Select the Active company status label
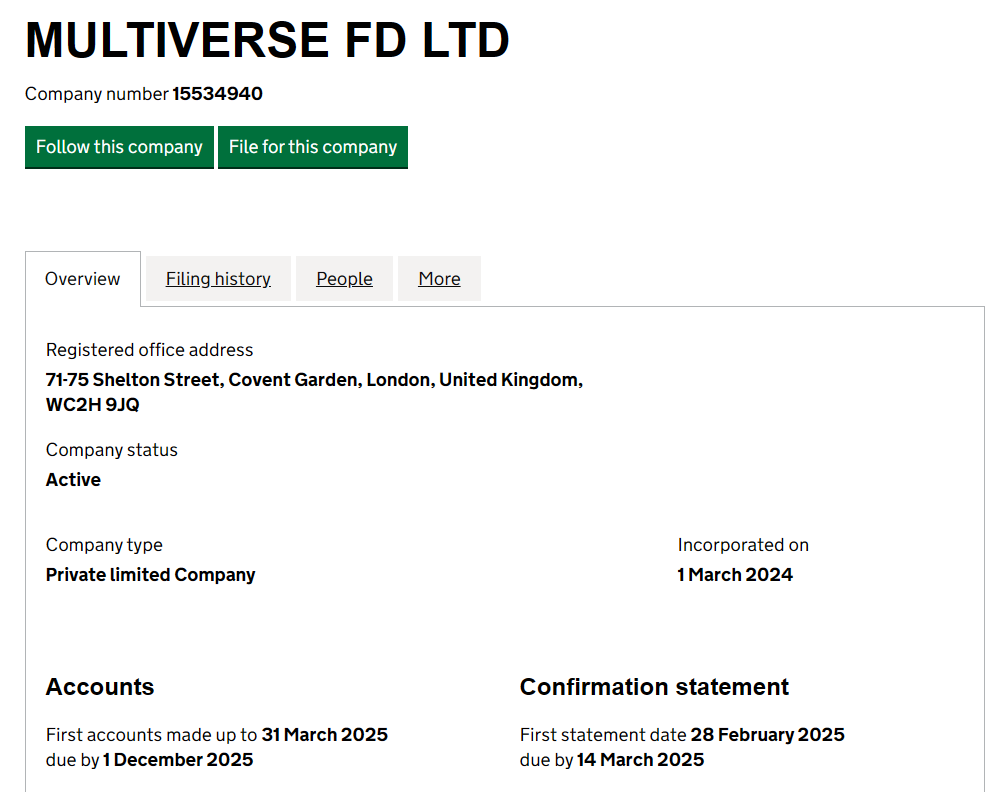Viewport: 988px width, 792px height. click(73, 479)
